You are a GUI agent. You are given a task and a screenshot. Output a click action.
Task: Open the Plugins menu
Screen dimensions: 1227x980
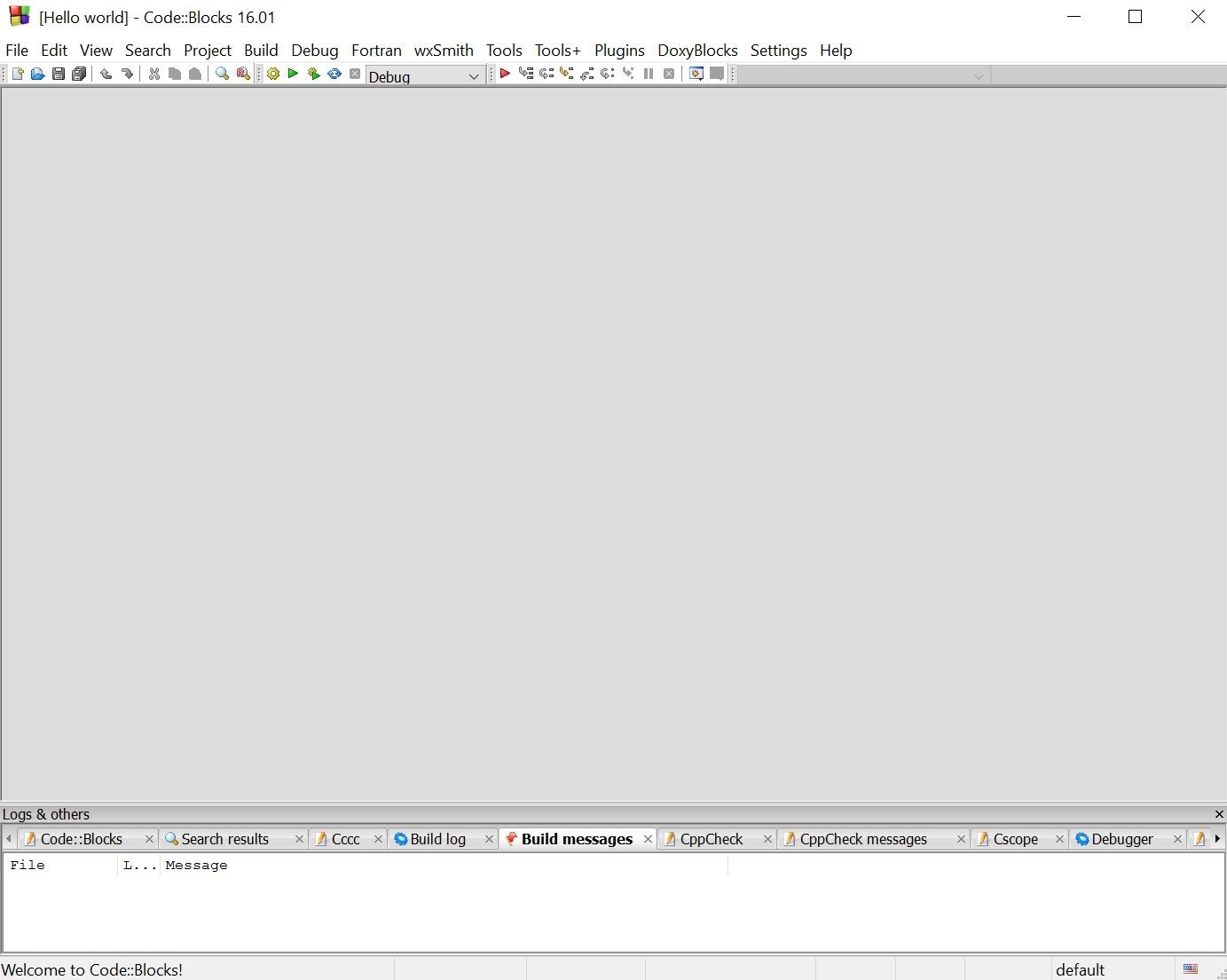coord(619,51)
